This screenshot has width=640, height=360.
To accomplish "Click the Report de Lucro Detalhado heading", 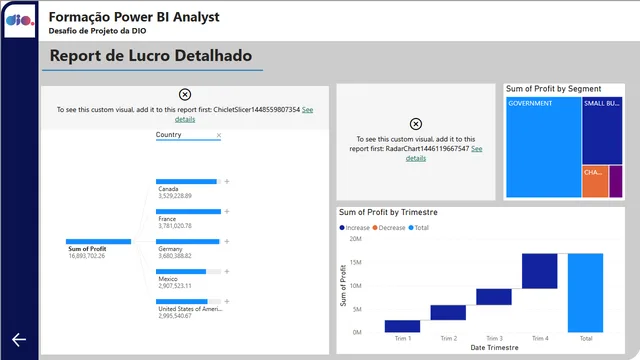I will [x=151, y=56].
